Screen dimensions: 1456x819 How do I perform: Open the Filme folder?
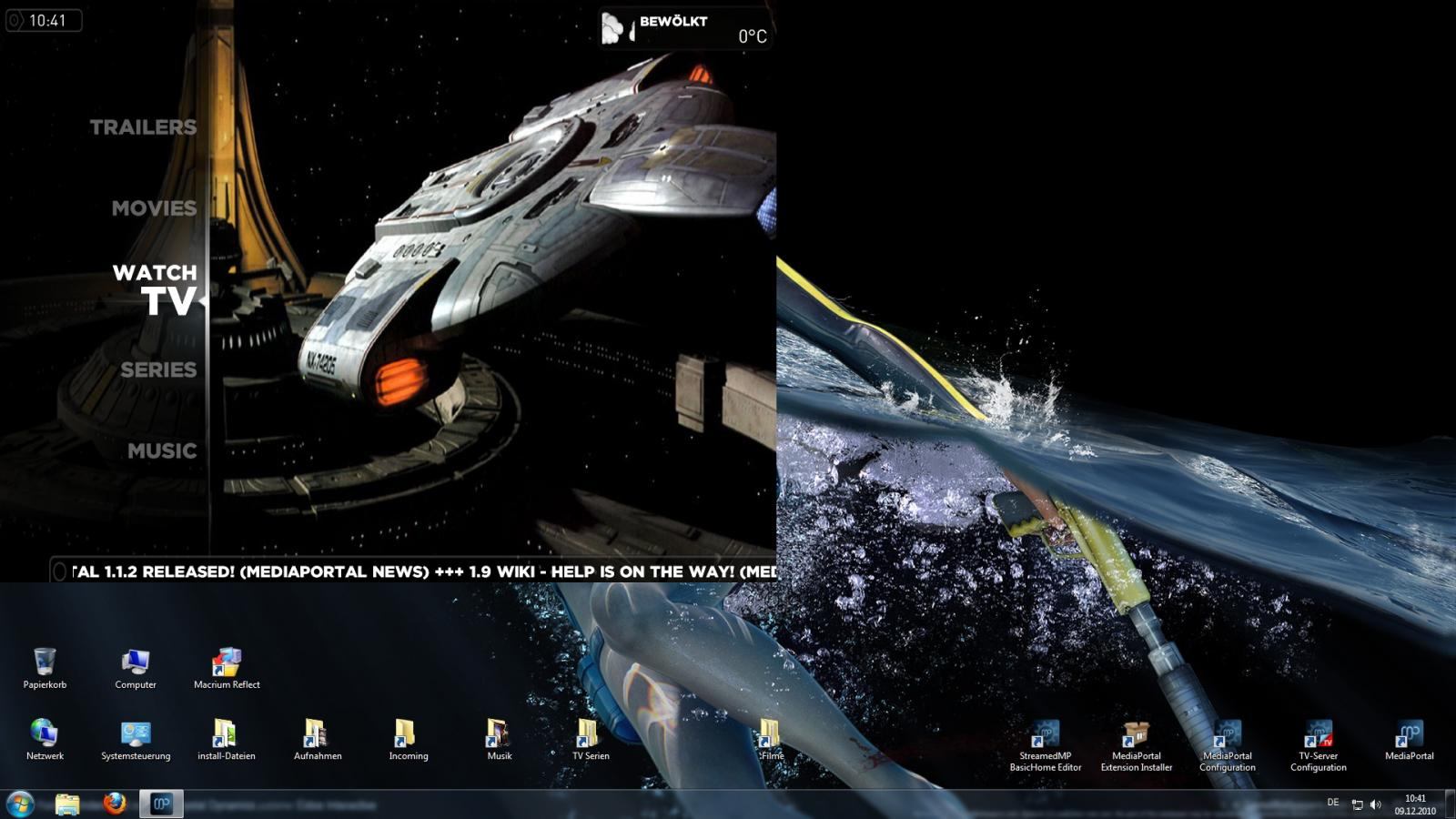point(771,739)
